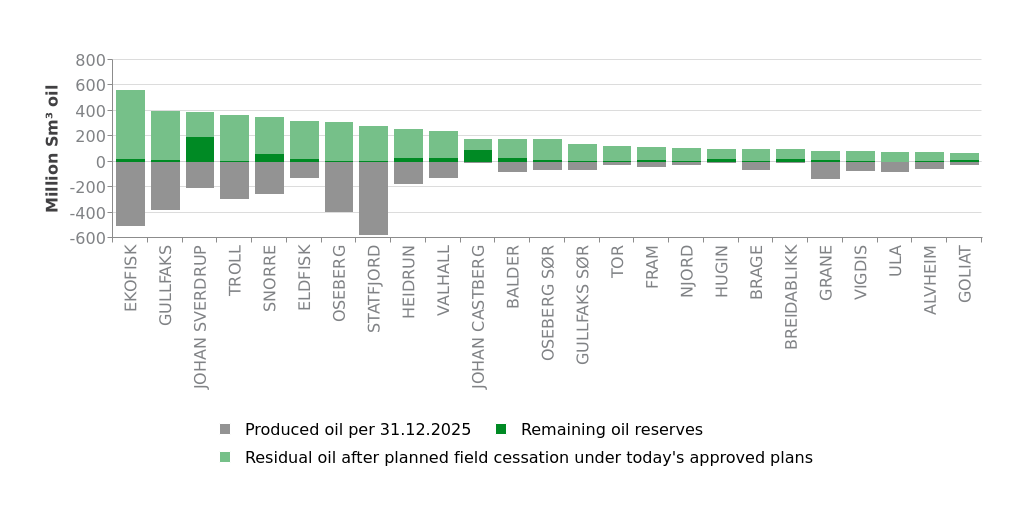
Task: Toggle the 'Residual oil after planned field cessation' label
Action: click(x=528, y=458)
